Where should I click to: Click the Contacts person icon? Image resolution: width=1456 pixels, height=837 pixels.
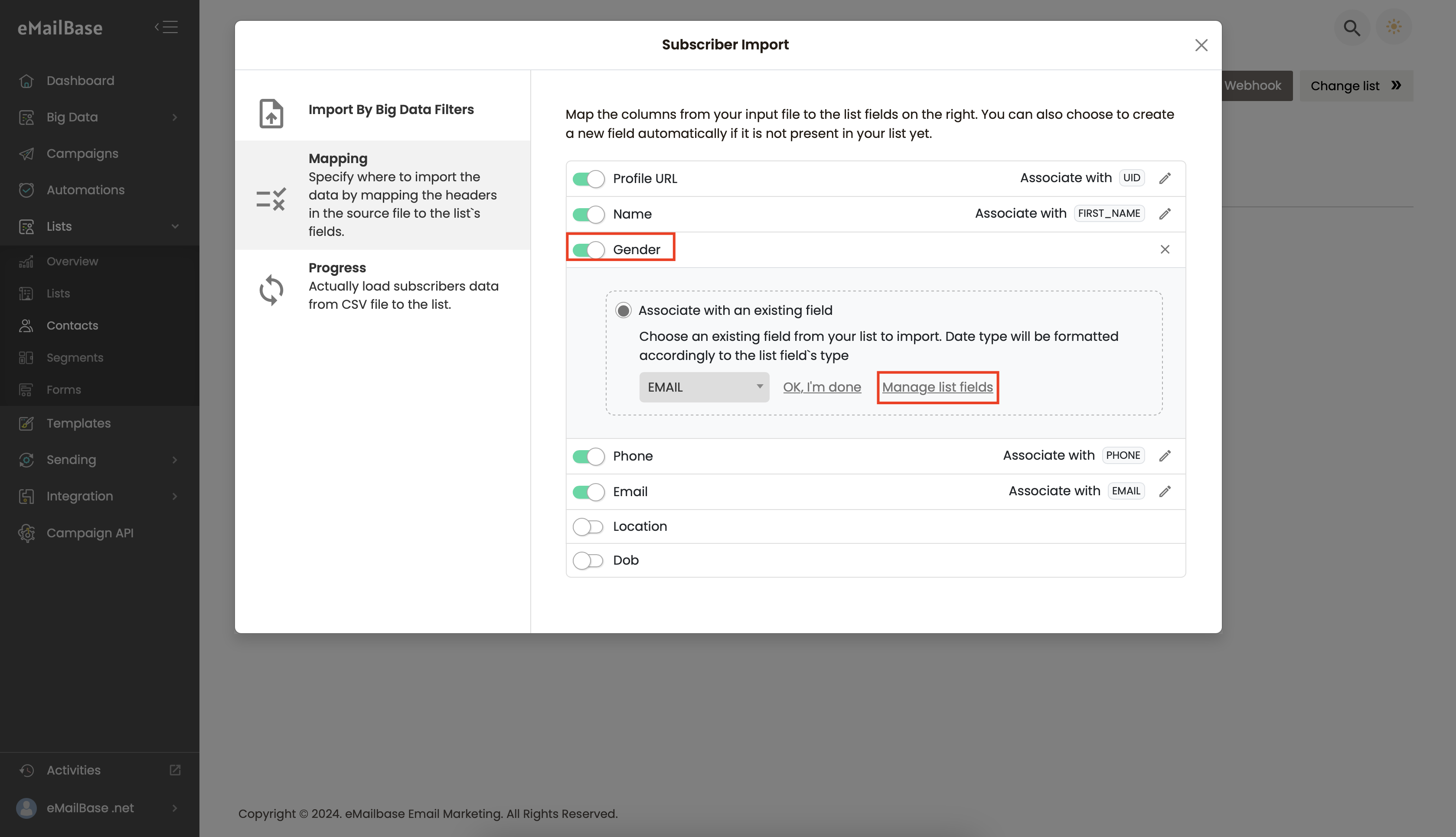[x=26, y=326]
